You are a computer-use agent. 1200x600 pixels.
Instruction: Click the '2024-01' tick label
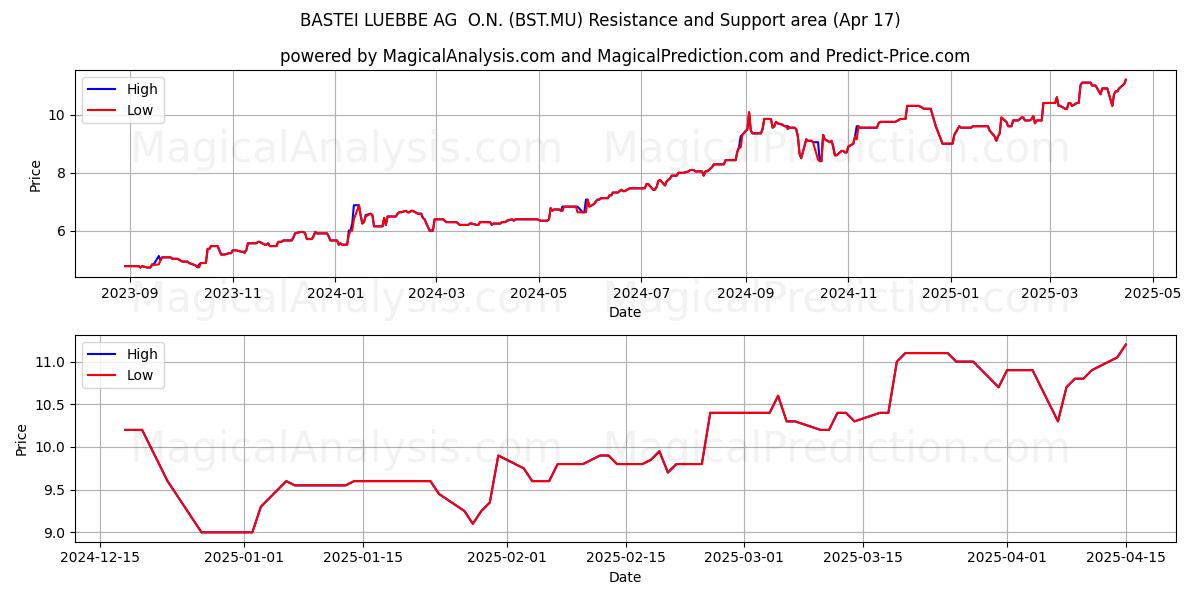point(335,293)
